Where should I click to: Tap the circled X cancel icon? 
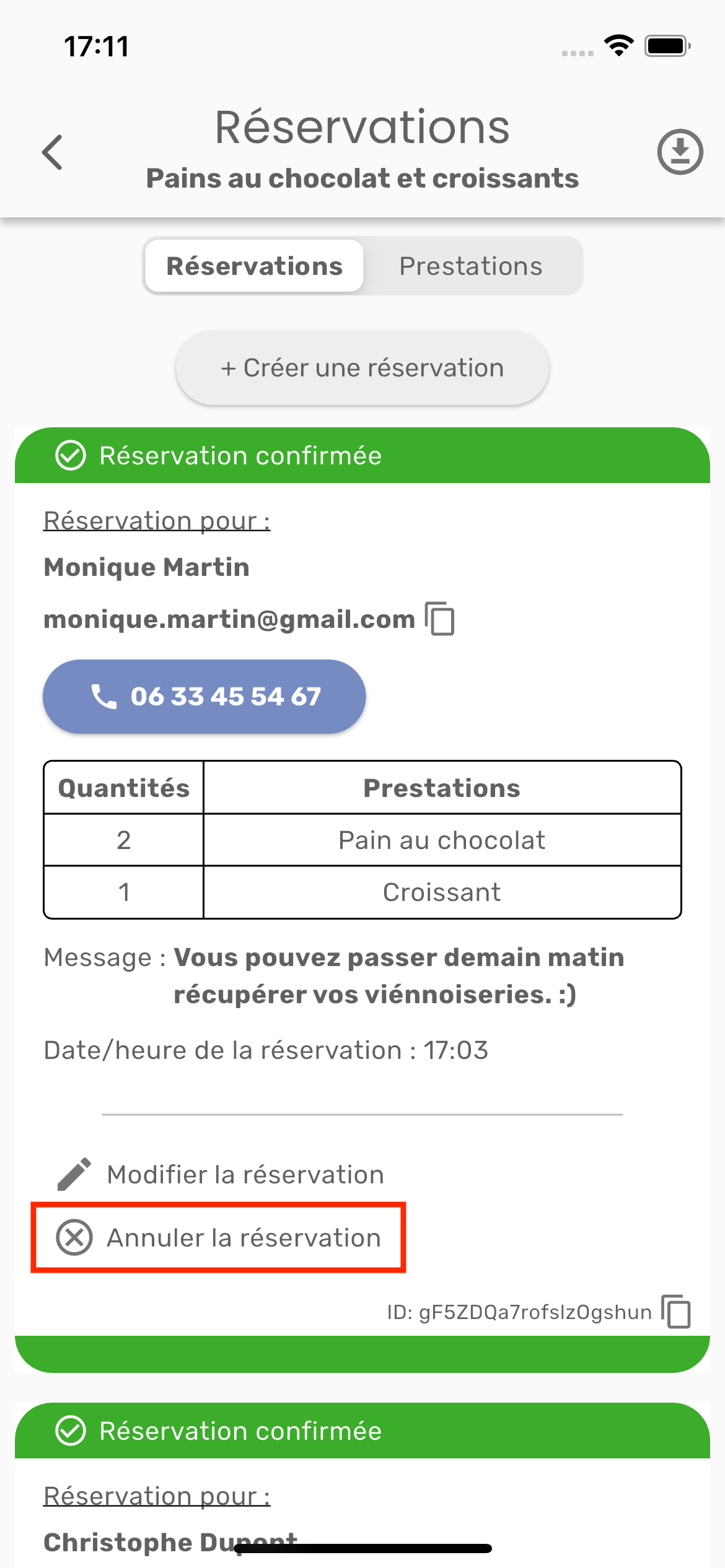tap(74, 1237)
